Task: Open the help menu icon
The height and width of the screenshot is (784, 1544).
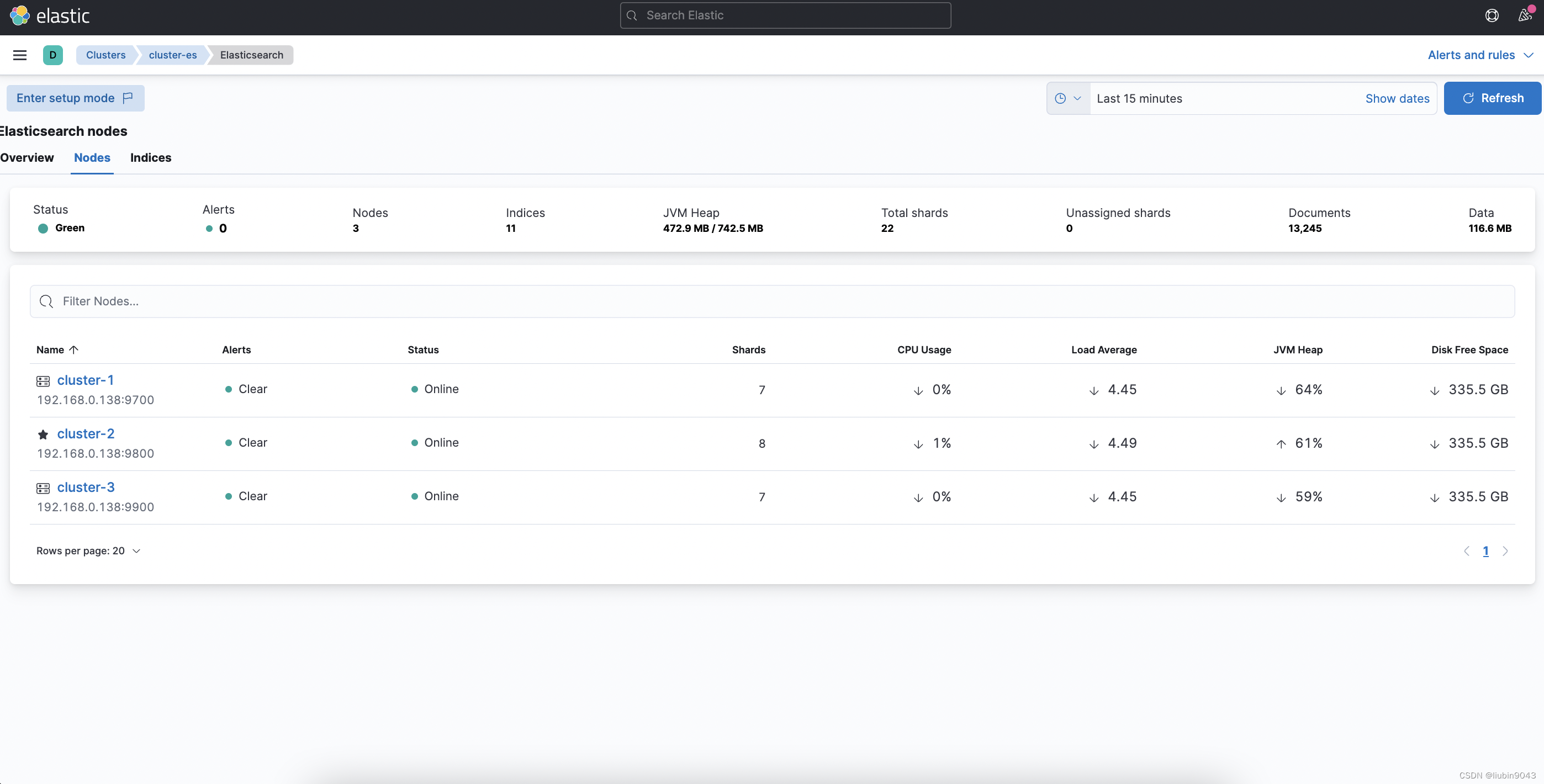Action: pos(1492,15)
